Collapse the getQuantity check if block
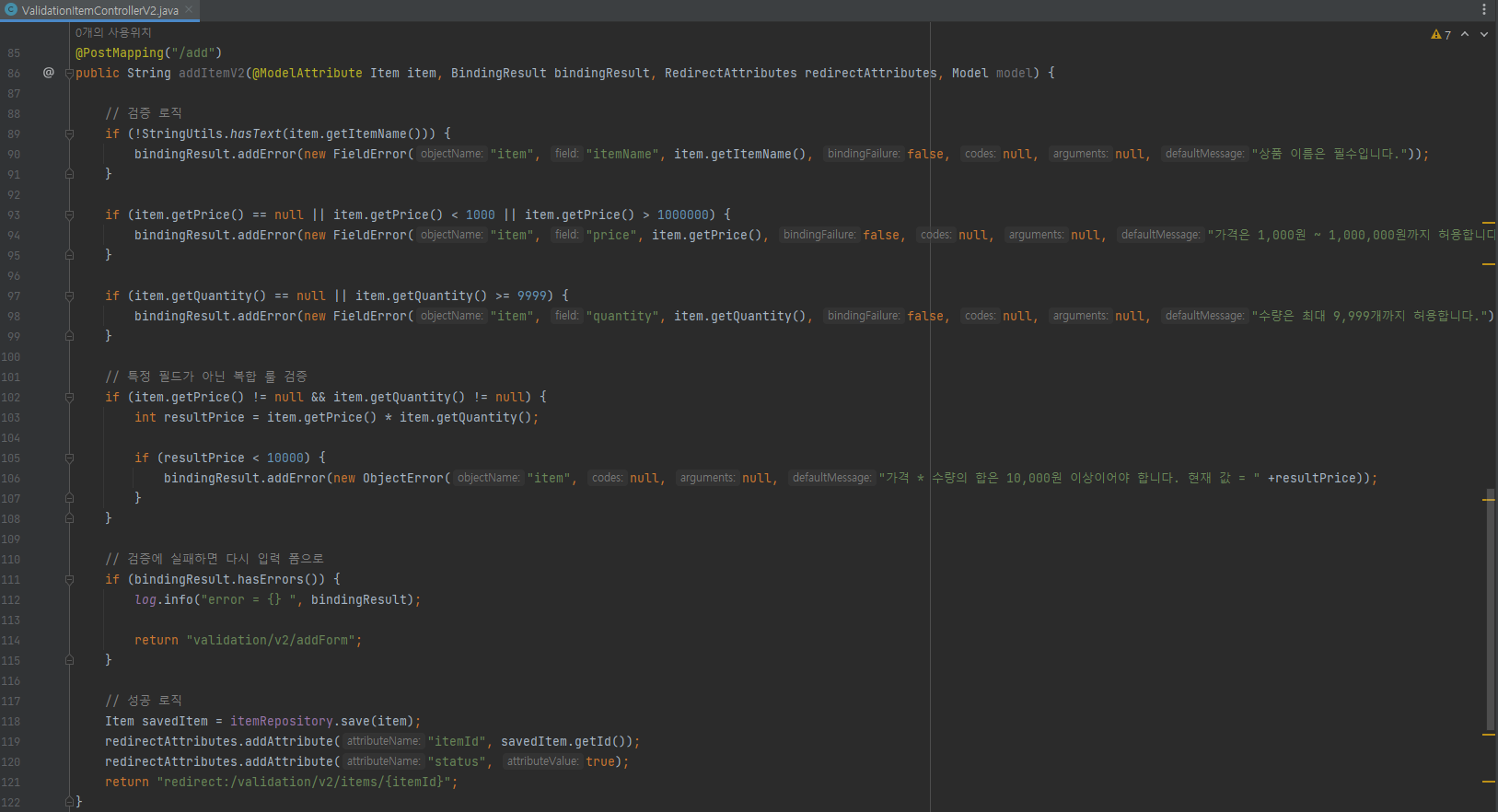The image size is (1498, 812). [69, 296]
